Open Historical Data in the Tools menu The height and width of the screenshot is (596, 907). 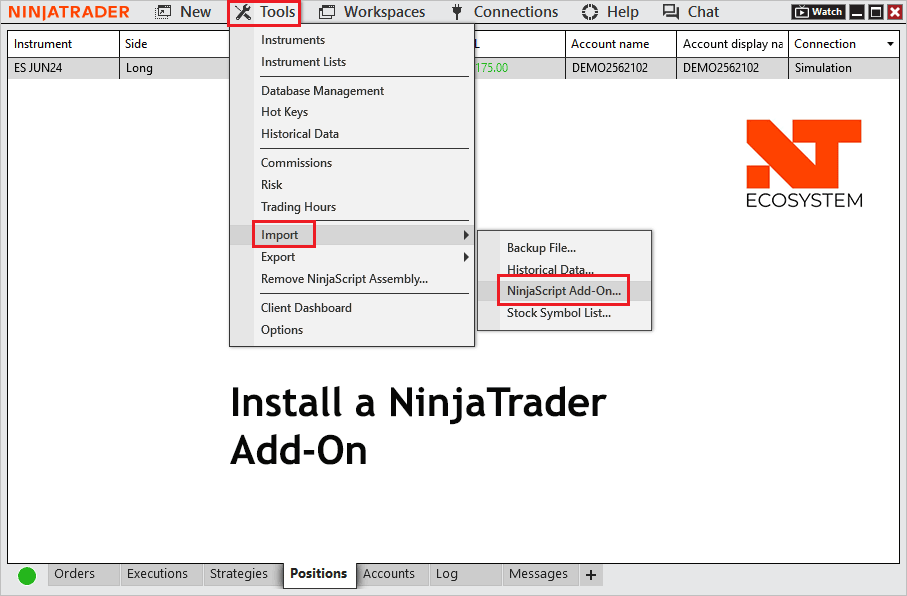click(x=300, y=134)
